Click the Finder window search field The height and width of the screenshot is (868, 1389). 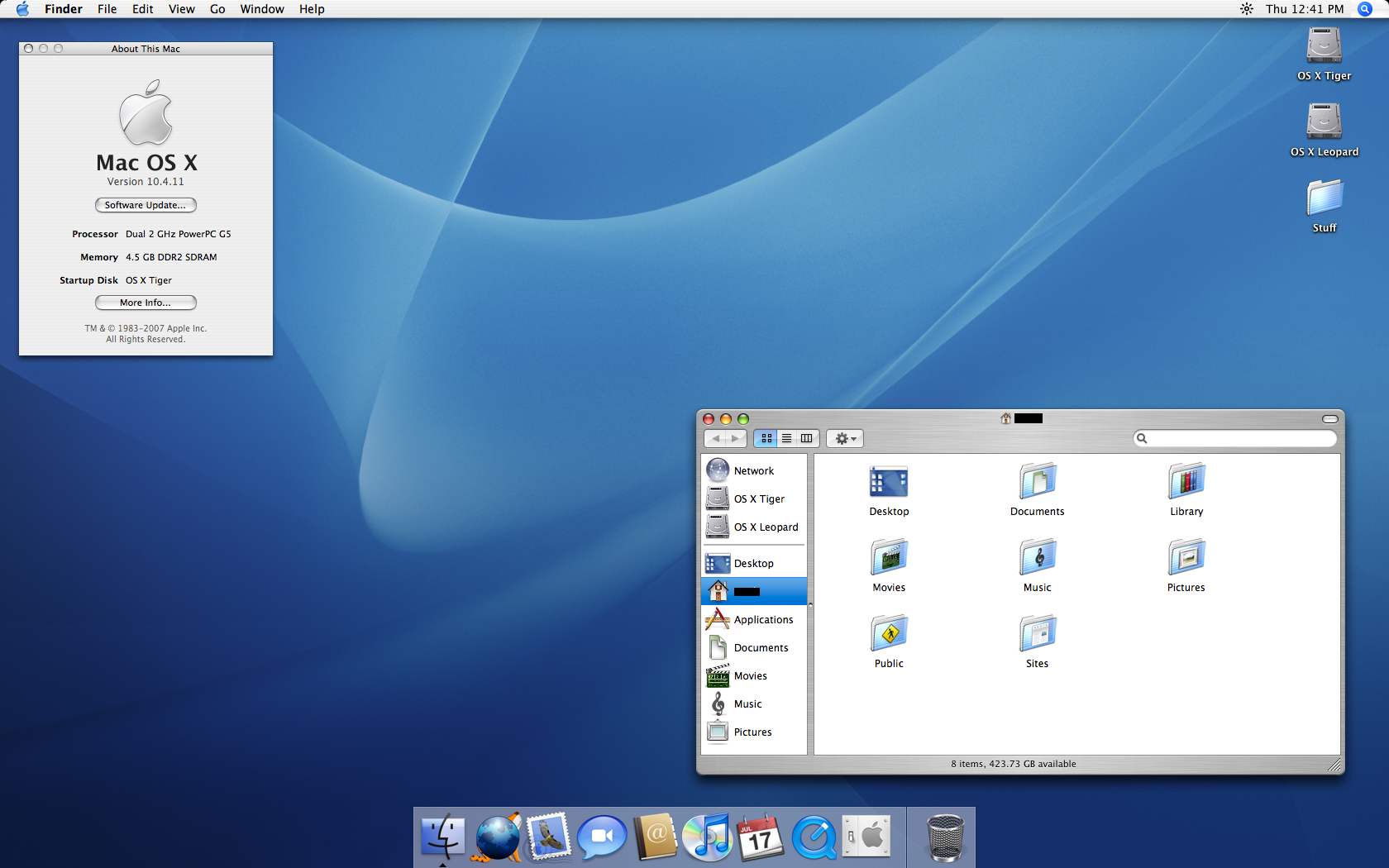1240,438
